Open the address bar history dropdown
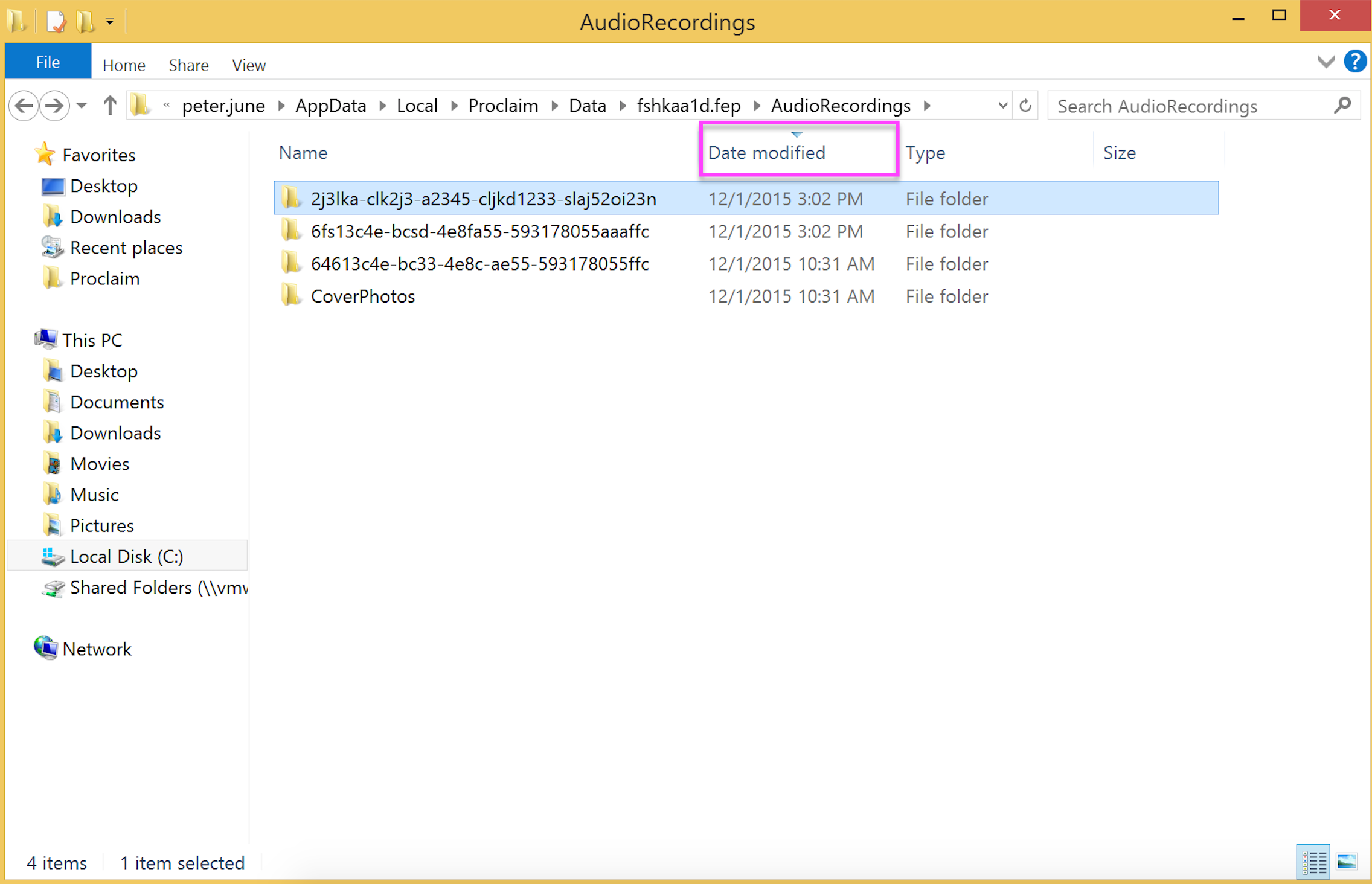Image resolution: width=1372 pixels, height=884 pixels. click(1002, 106)
